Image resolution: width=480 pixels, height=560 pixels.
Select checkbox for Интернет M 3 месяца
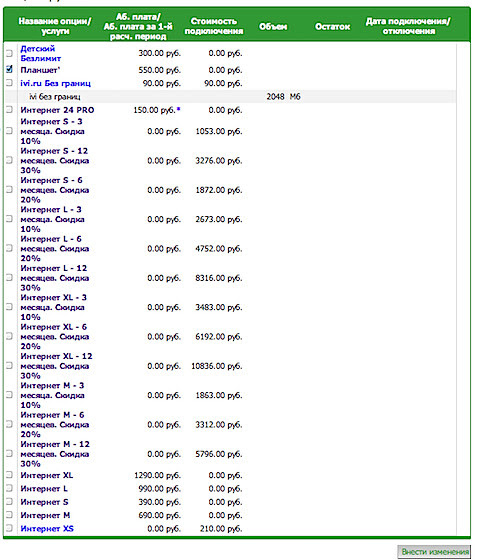[x=9, y=395]
